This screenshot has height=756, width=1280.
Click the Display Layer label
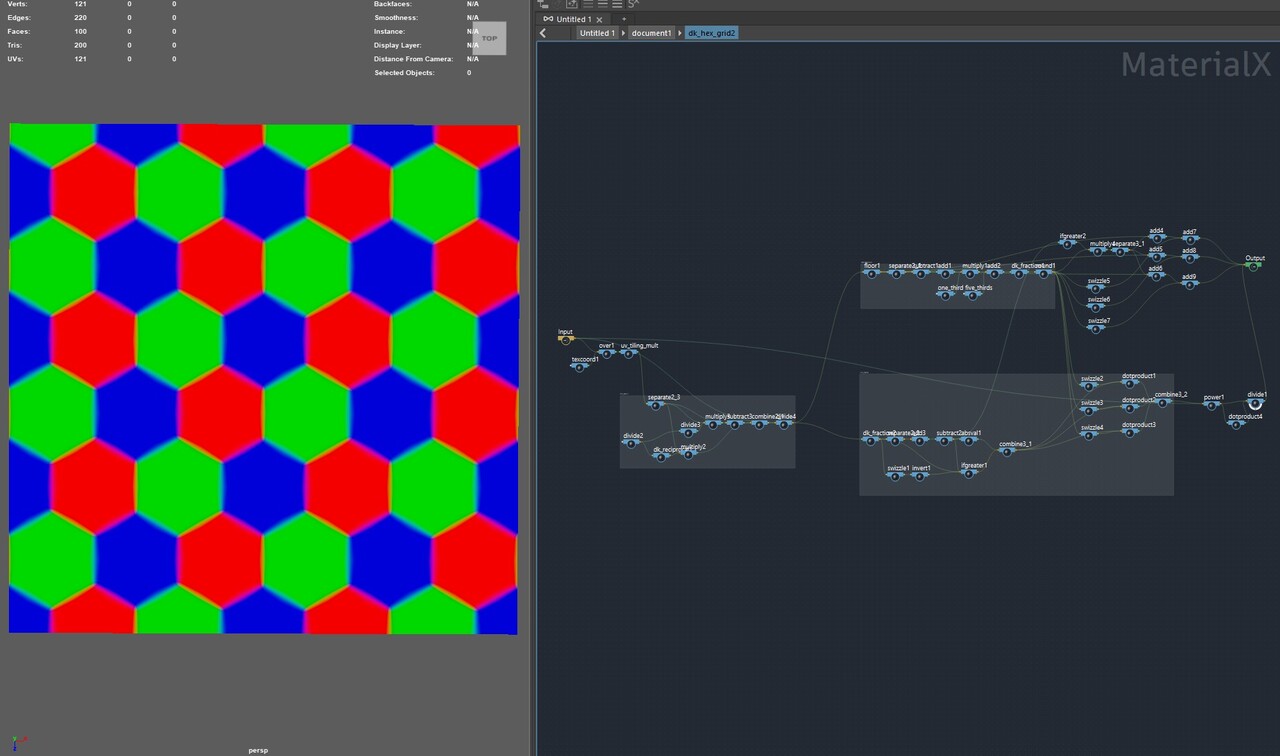398,45
